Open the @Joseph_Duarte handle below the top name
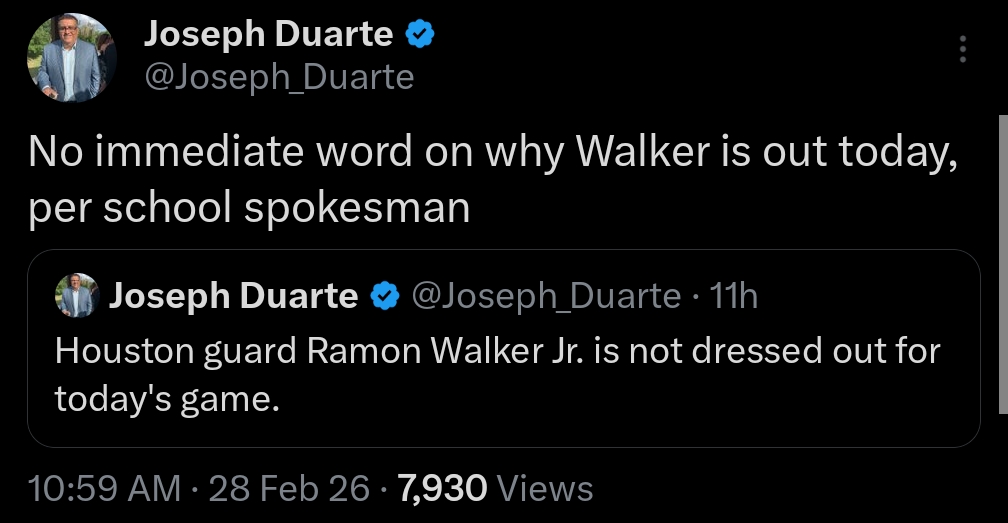Viewport: 1008px width, 523px height. pos(279,77)
